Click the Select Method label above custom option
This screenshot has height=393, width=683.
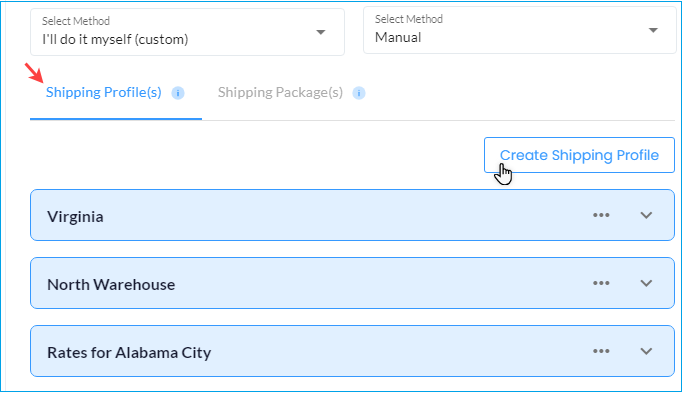(x=76, y=21)
